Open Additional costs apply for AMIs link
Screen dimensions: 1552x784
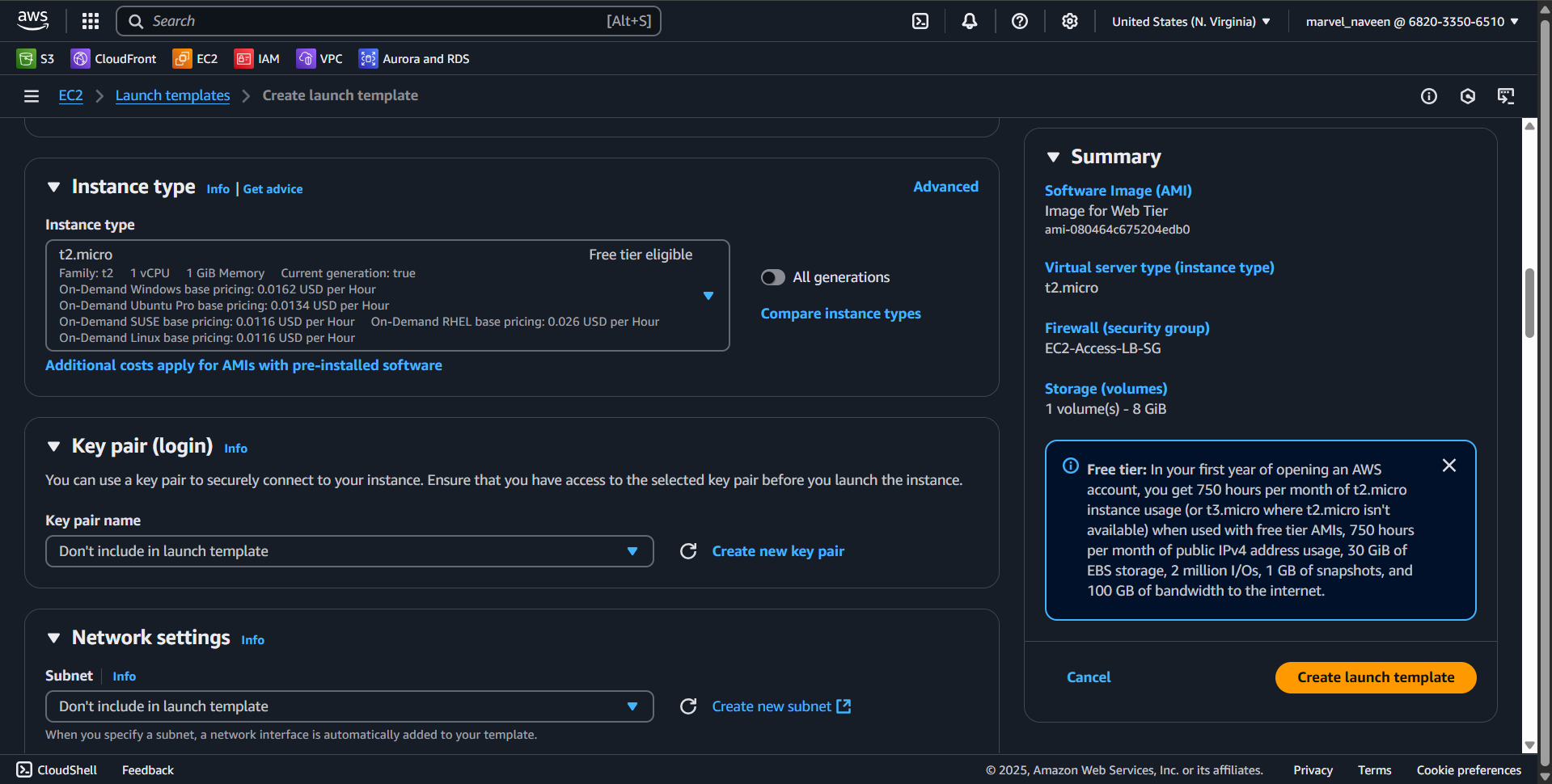click(243, 365)
